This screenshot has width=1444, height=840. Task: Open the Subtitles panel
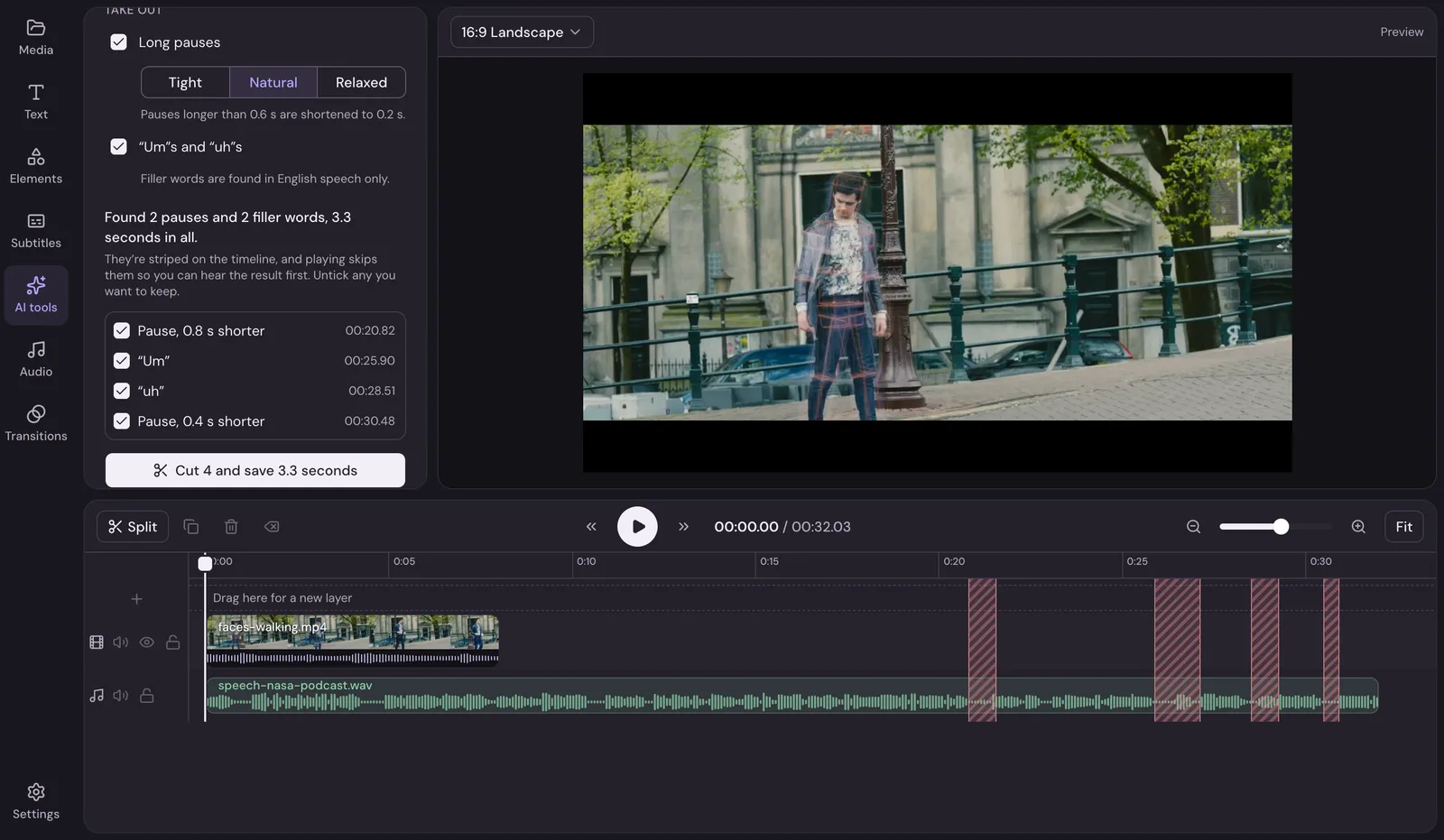point(36,230)
